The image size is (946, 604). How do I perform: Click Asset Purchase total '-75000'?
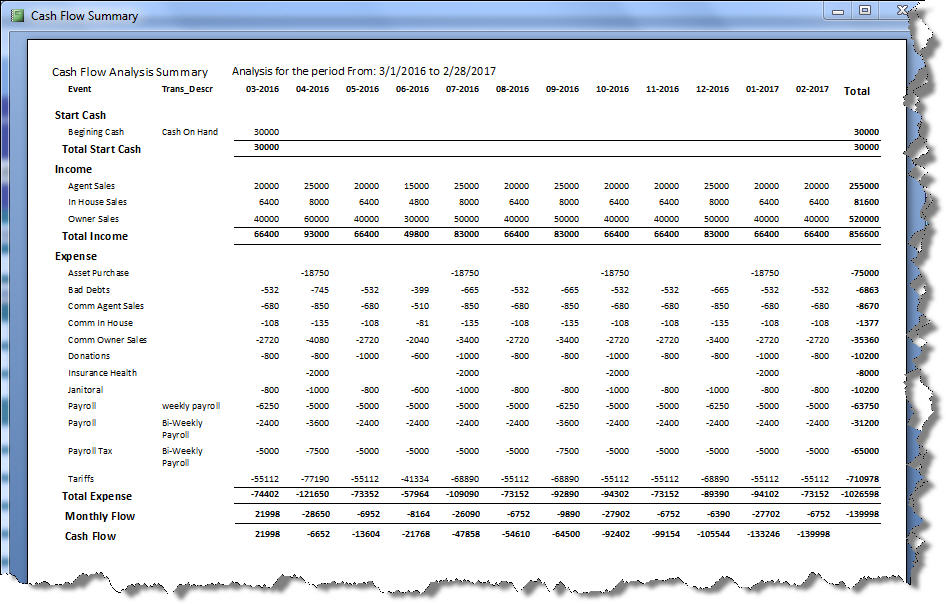tap(865, 273)
